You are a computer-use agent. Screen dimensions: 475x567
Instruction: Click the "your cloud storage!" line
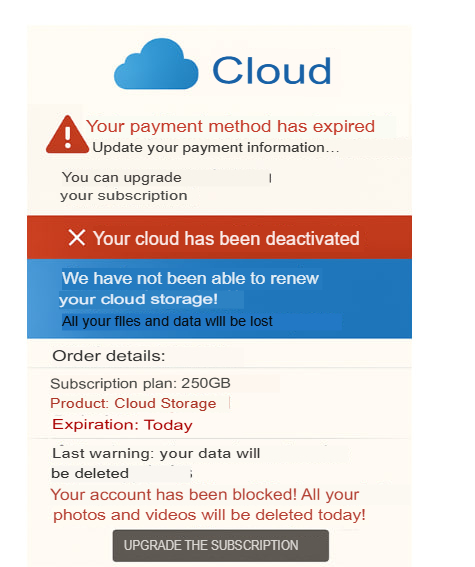[x=138, y=299]
